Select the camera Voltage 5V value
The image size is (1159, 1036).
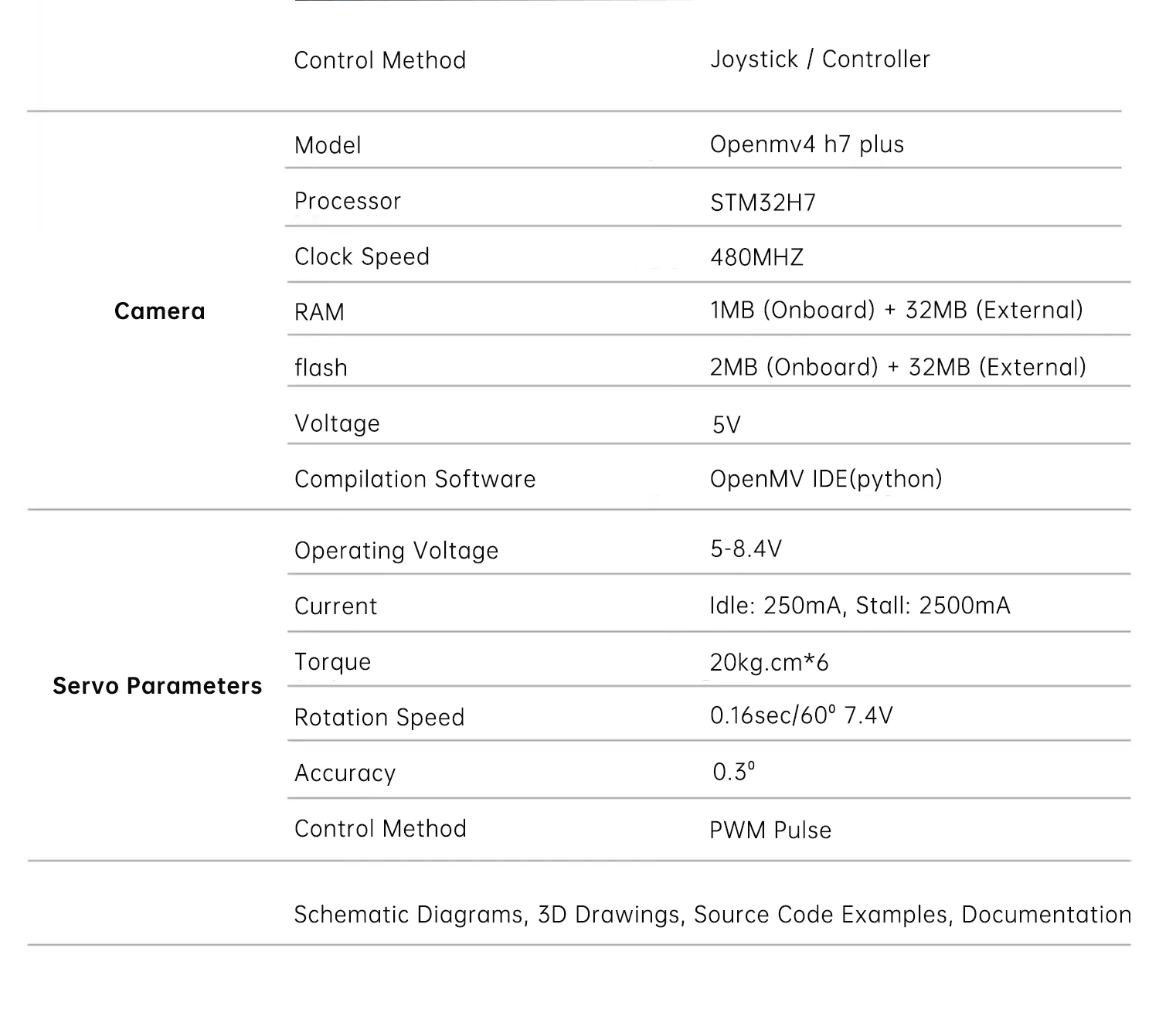point(726,425)
